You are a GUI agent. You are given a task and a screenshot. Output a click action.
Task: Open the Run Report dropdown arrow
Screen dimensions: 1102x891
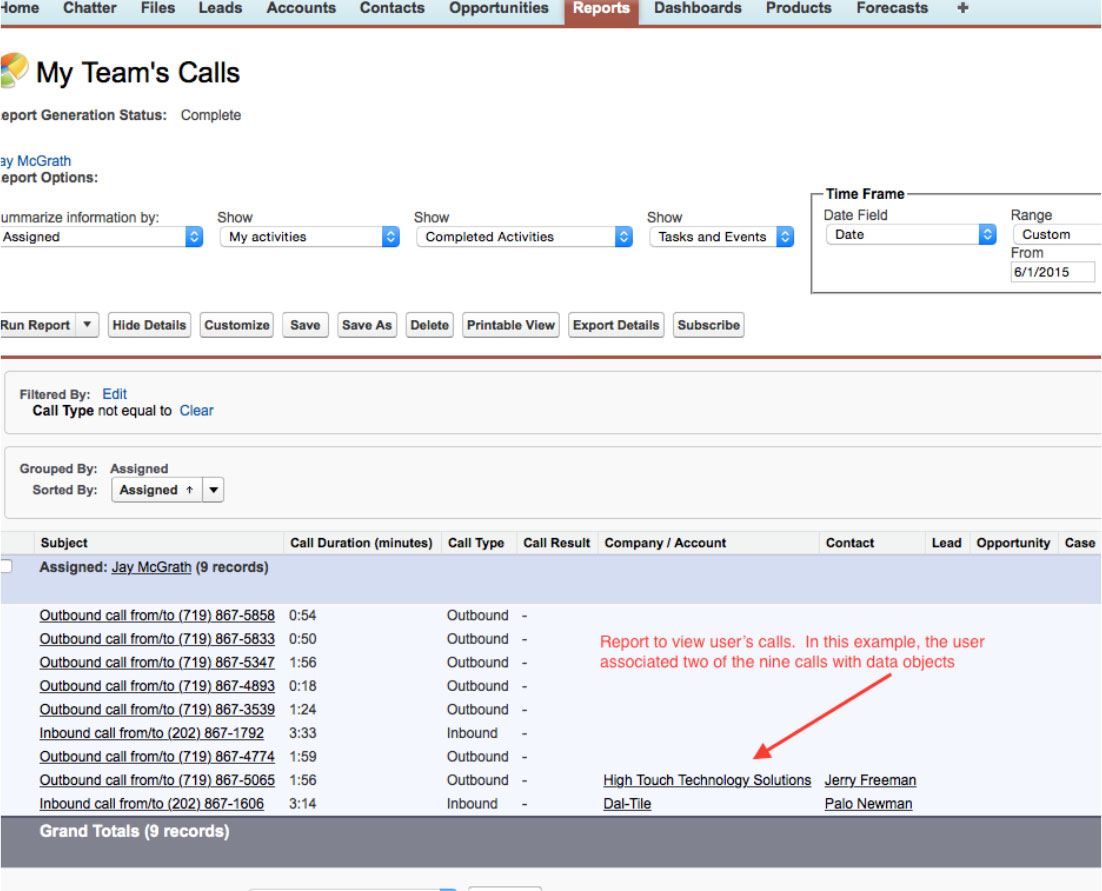[x=88, y=325]
